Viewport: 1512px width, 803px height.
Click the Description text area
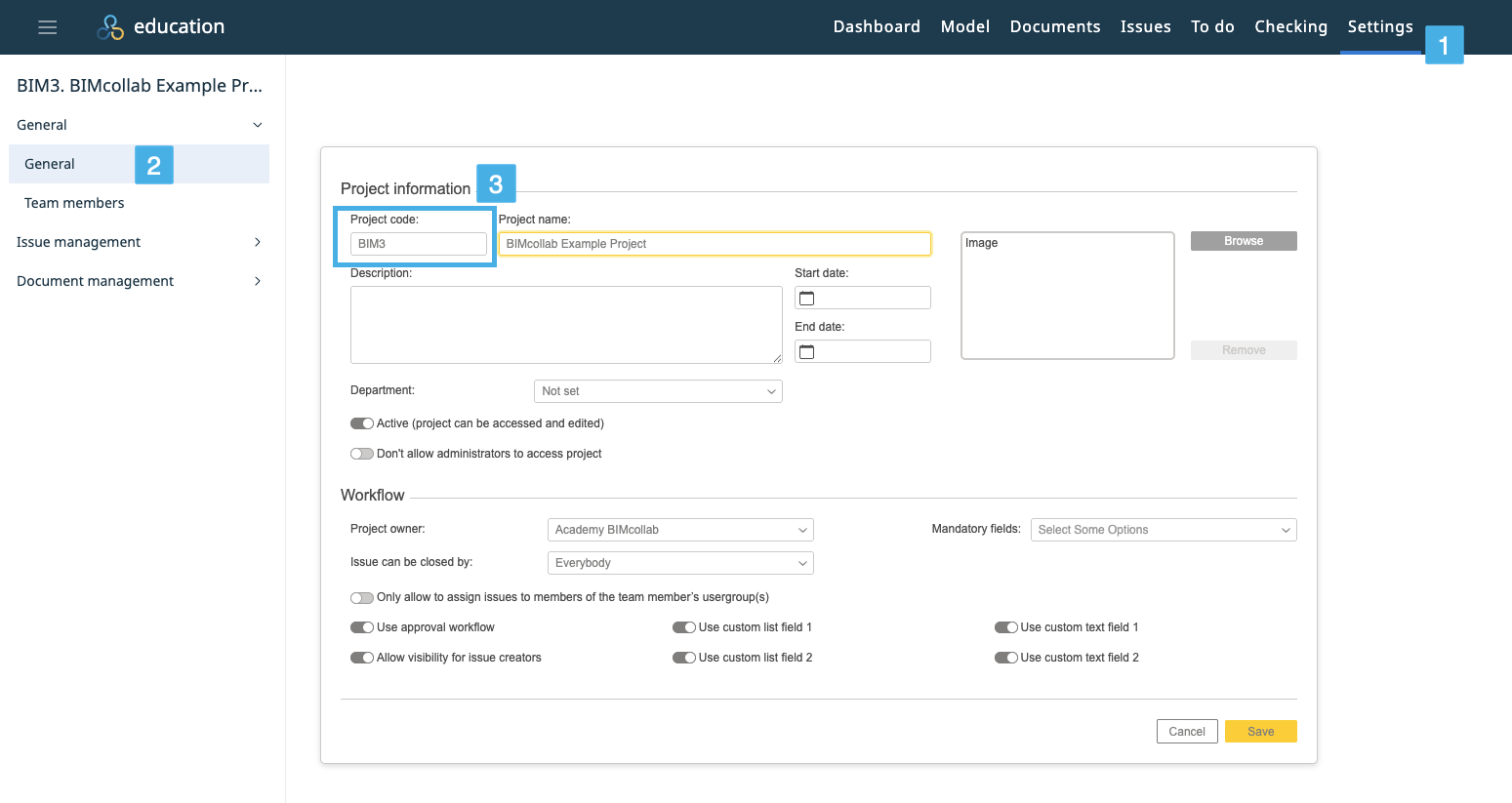[566, 325]
